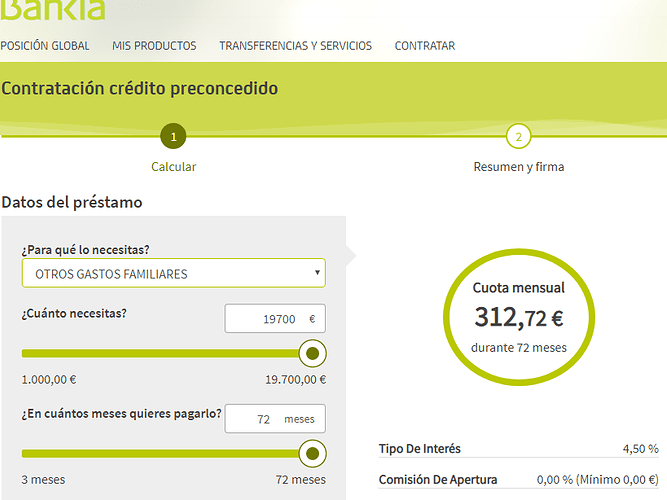Click the 0,00 % (Mínimo 0,00 €) value
This screenshot has height=500, width=667.
tap(598, 480)
